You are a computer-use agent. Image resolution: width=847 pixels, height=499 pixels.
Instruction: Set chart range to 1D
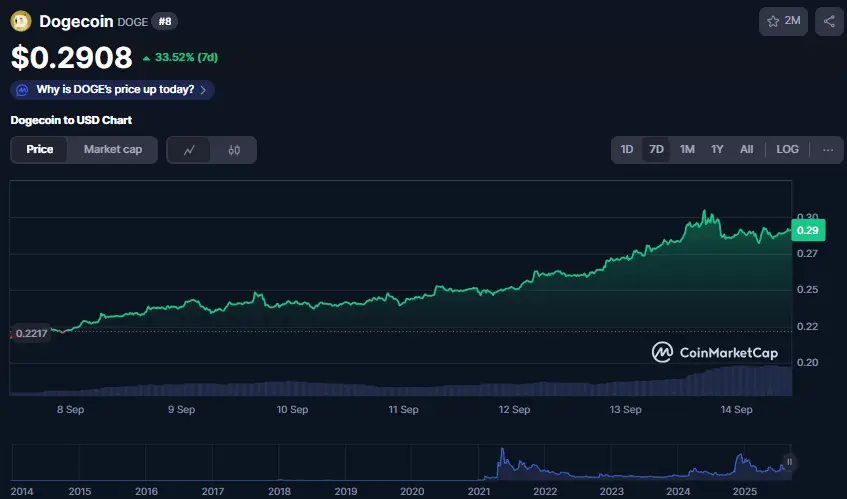[x=627, y=150]
